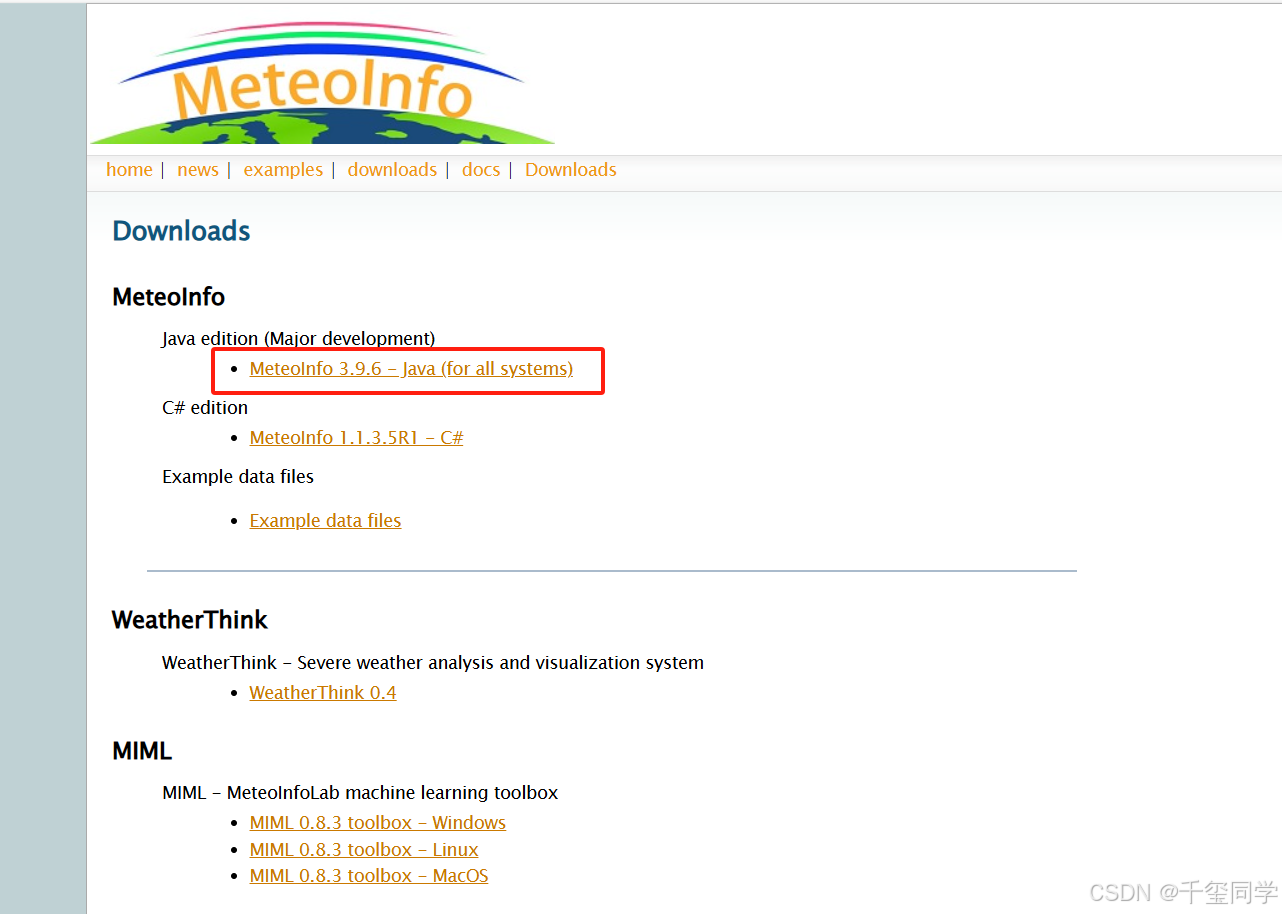Download MIML 0.8.3 toolbox for Linux

[364, 850]
